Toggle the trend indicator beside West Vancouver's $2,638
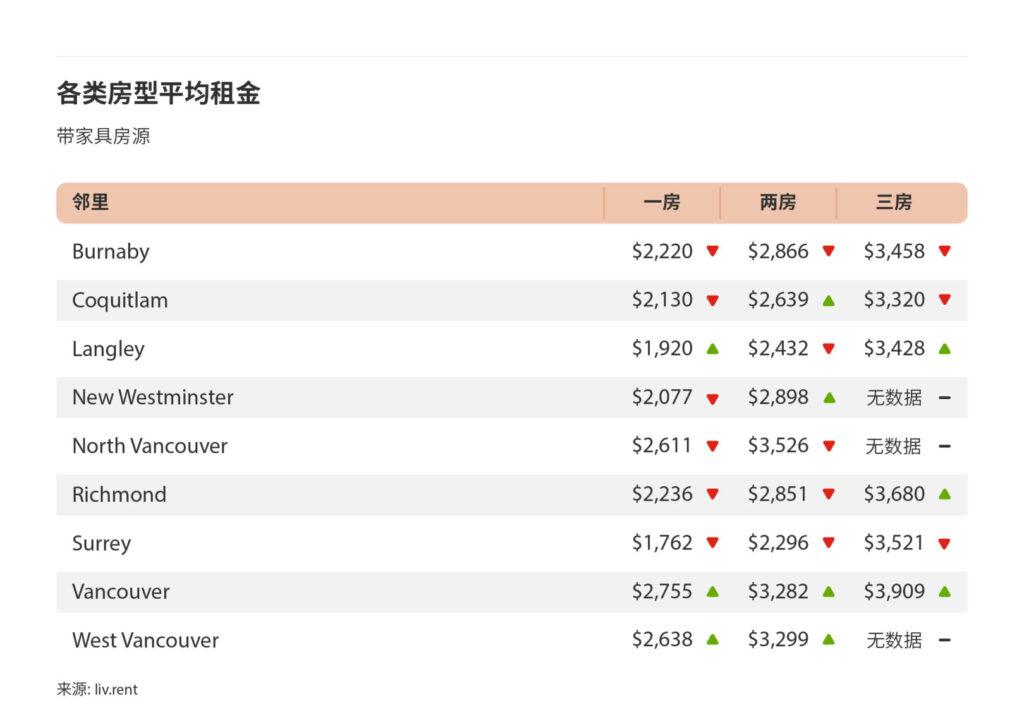The width and height of the screenshot is (1024, 722). pyautogui.click(x=712, y=640)
